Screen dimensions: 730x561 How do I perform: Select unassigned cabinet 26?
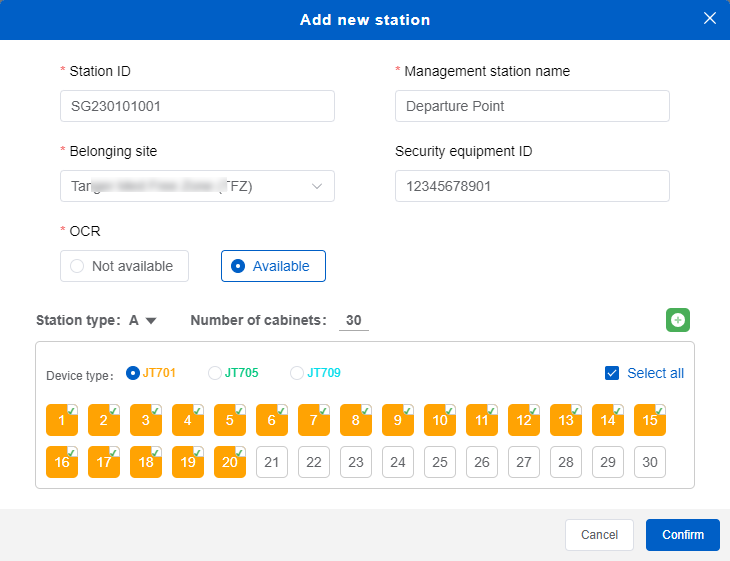[482, 462]
